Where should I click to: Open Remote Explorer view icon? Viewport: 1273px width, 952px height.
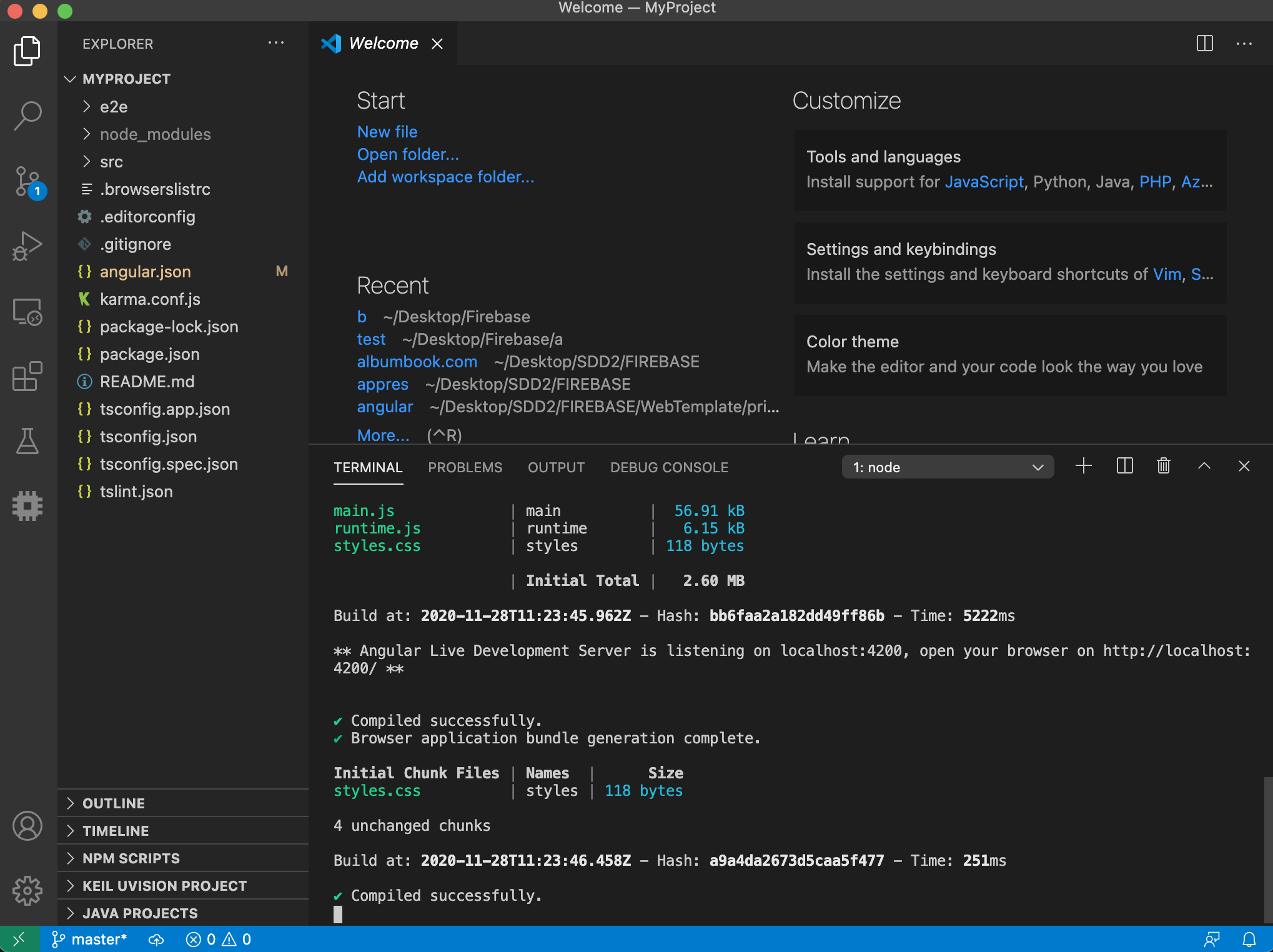(x=27, y=312)
